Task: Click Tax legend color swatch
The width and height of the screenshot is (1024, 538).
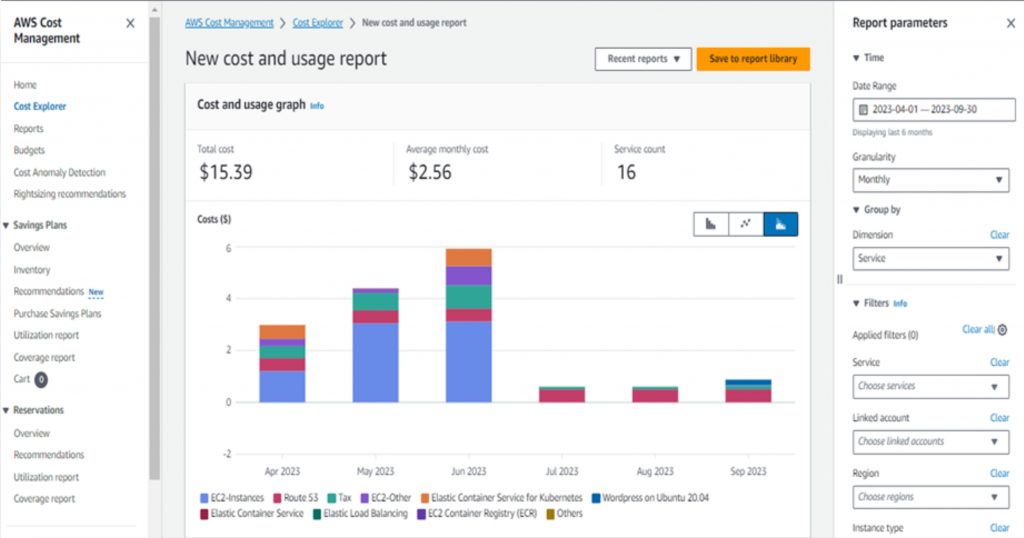Action: click(x=332, y=498)
